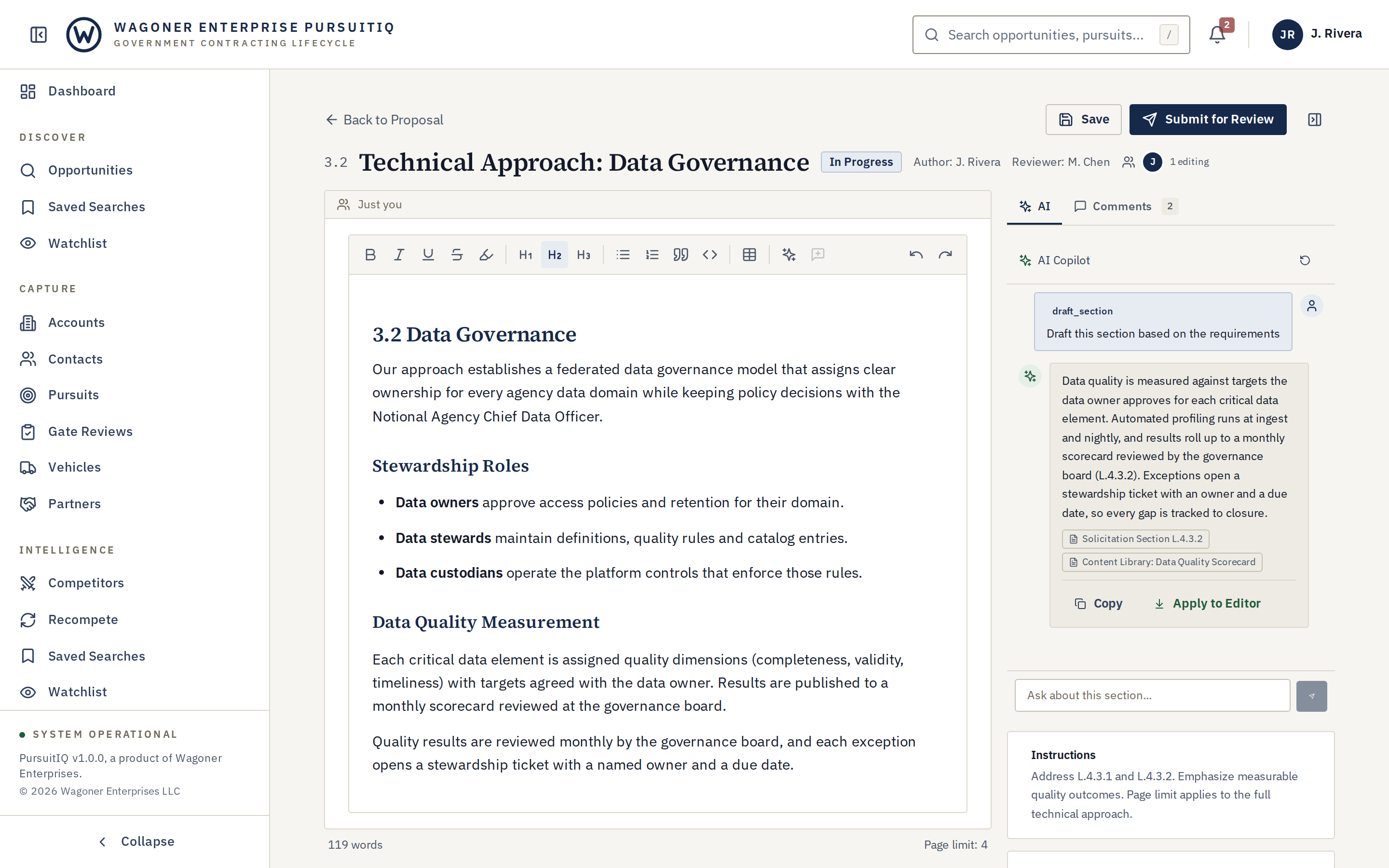The image size is (1389, 868).
Task: Click the Wagoner W logo
Action: pos(84,34)
